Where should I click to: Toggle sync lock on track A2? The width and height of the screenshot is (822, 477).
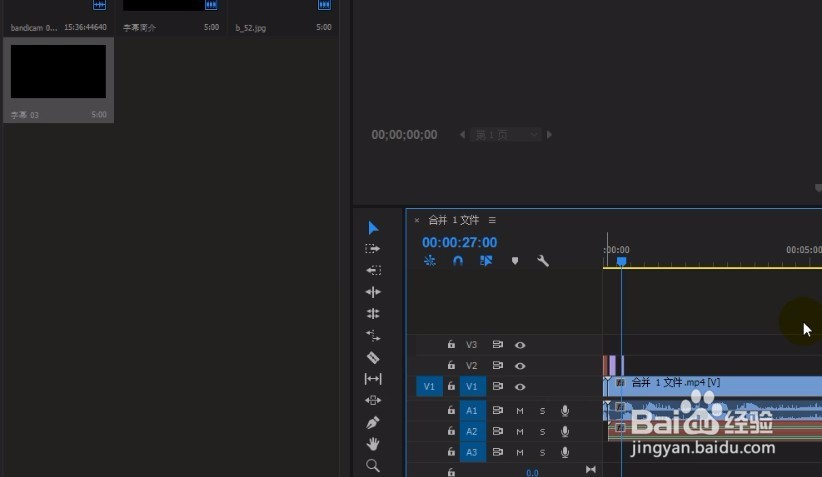click(x=497, y=431)
